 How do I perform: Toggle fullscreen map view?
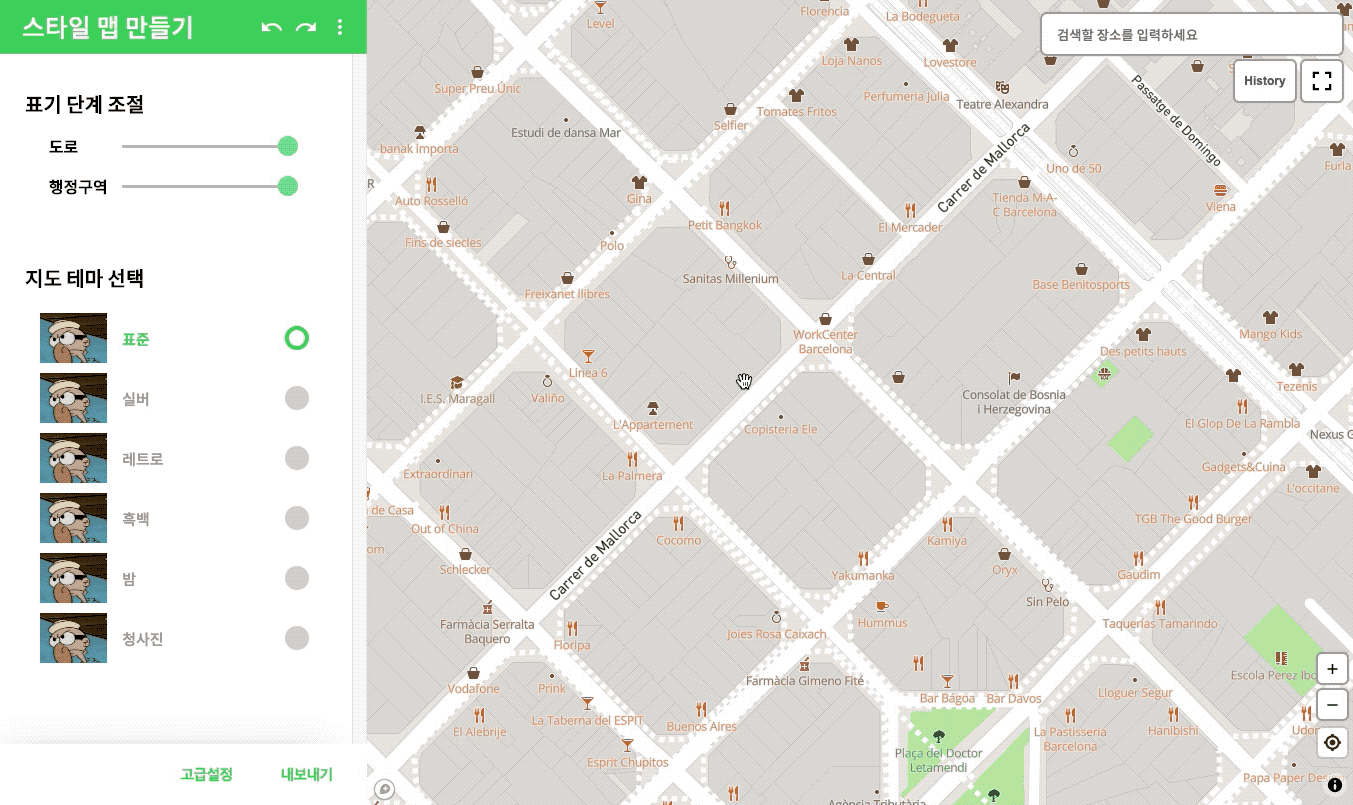point(1322,81)
